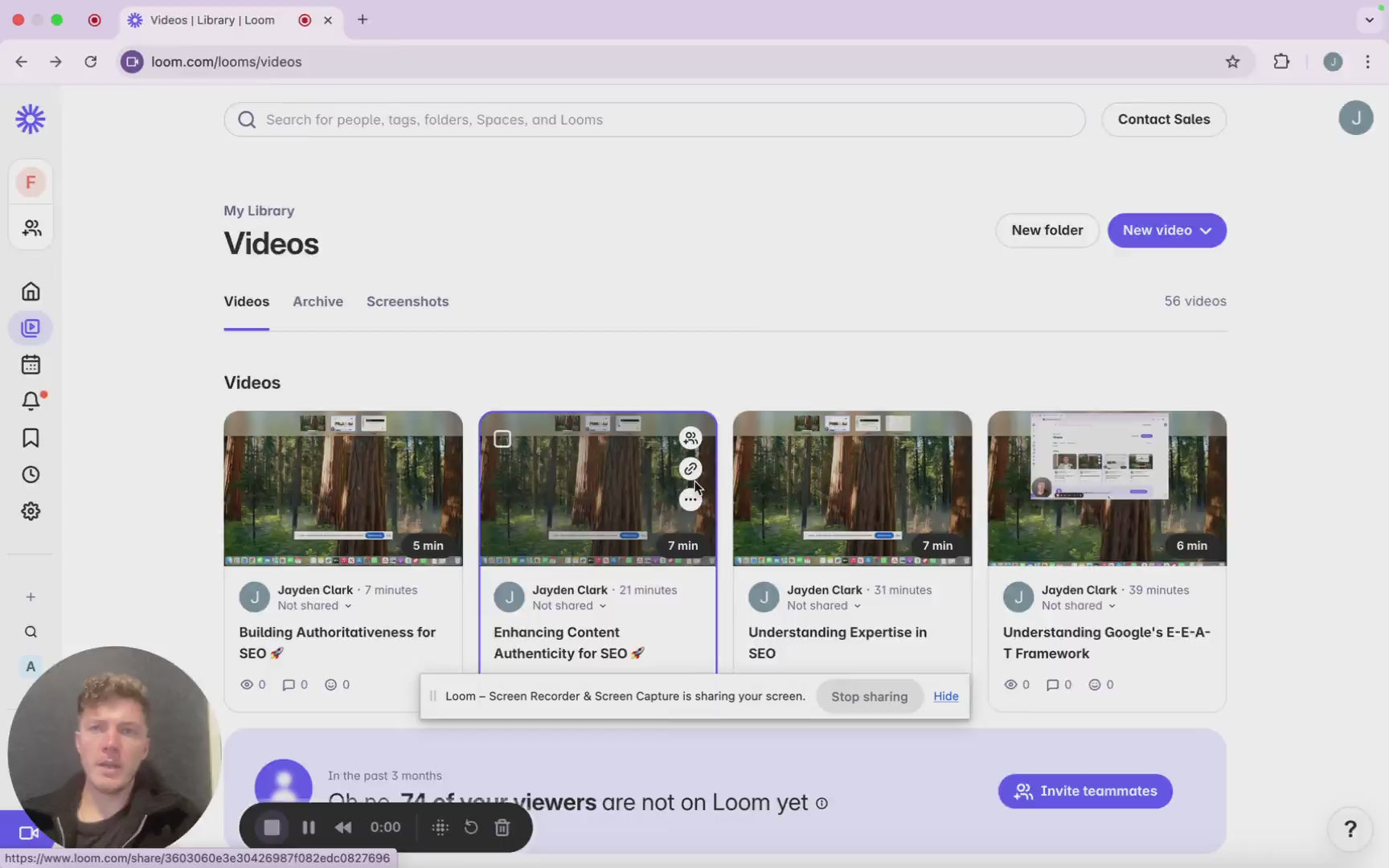
Task: Open the Meetings calendar icon
Action: click(x=31, y=364)
